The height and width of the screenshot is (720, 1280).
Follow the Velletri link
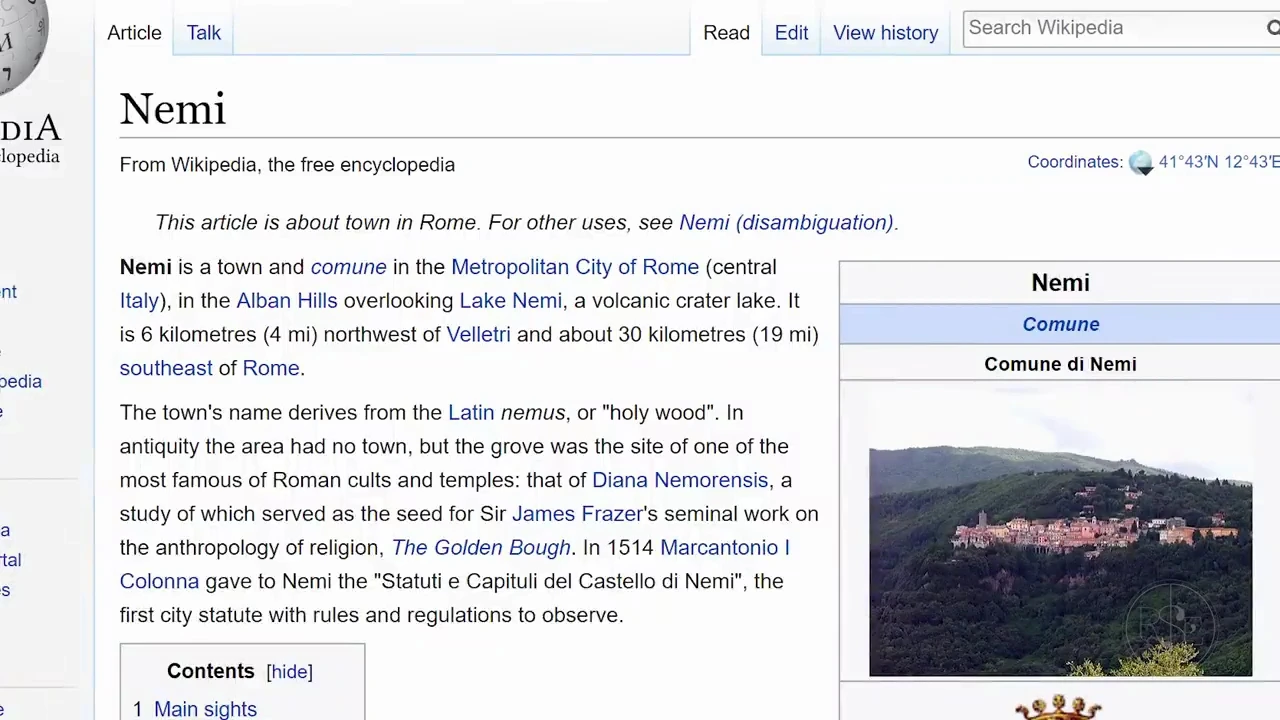(478, 334)
